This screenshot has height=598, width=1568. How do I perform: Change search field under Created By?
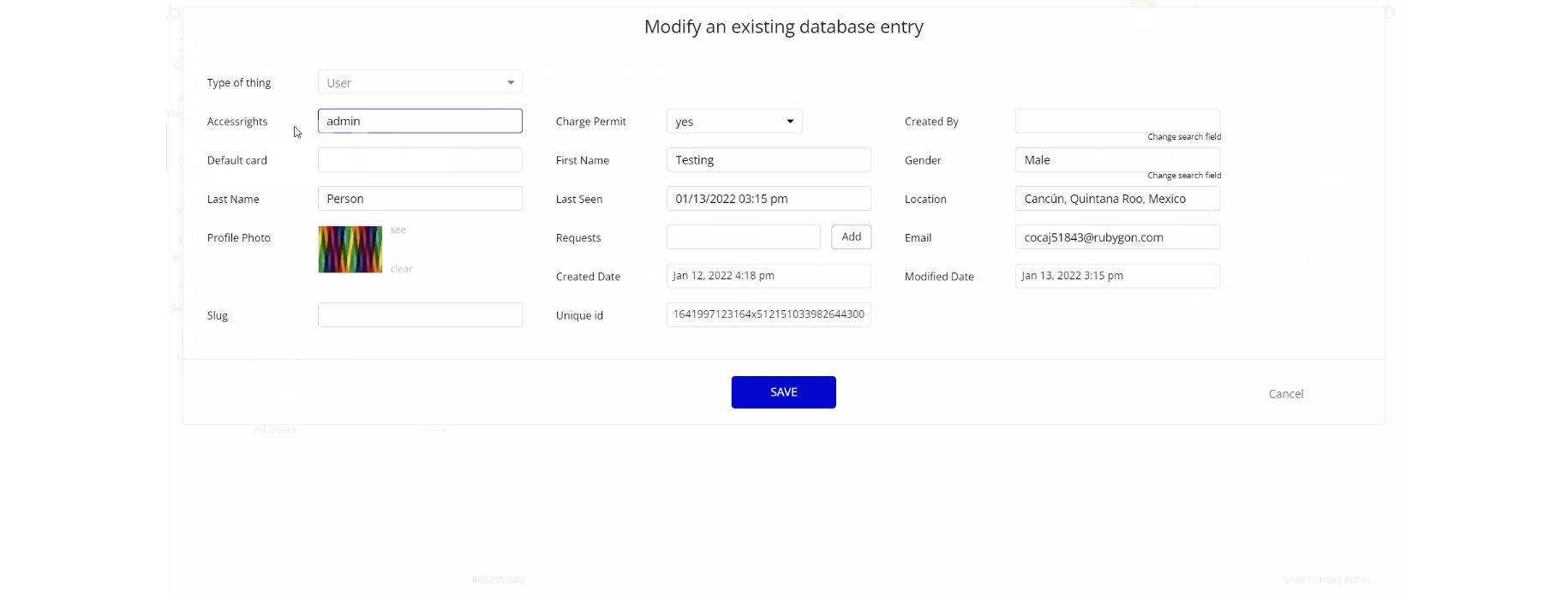click(1184, 137)
